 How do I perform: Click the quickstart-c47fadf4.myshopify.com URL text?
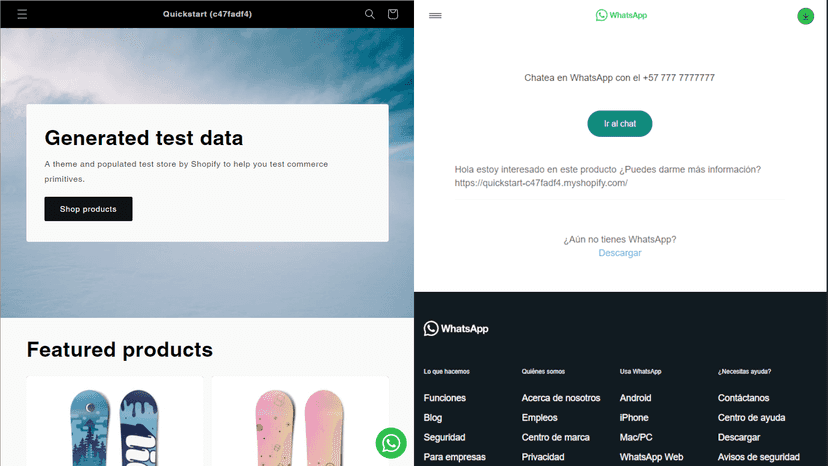[541, 183]
